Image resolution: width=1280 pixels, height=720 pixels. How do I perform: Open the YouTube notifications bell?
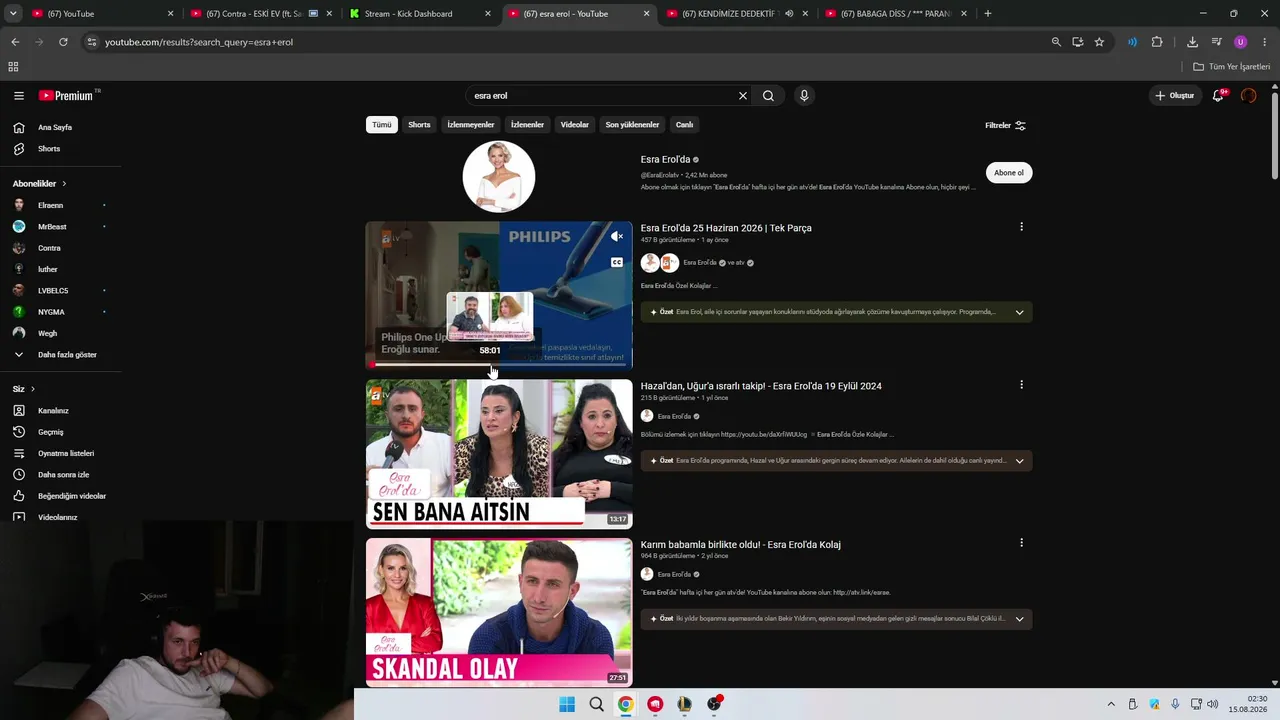tap(1218, 96)
